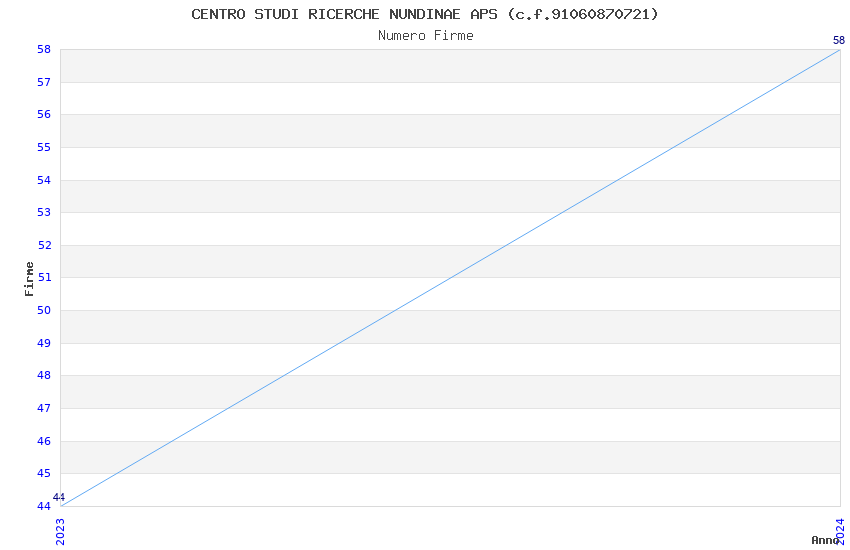The height and width of the screenshot is (550, 850).
Task: Click the y-axis label 55
Action: [44, 147]
